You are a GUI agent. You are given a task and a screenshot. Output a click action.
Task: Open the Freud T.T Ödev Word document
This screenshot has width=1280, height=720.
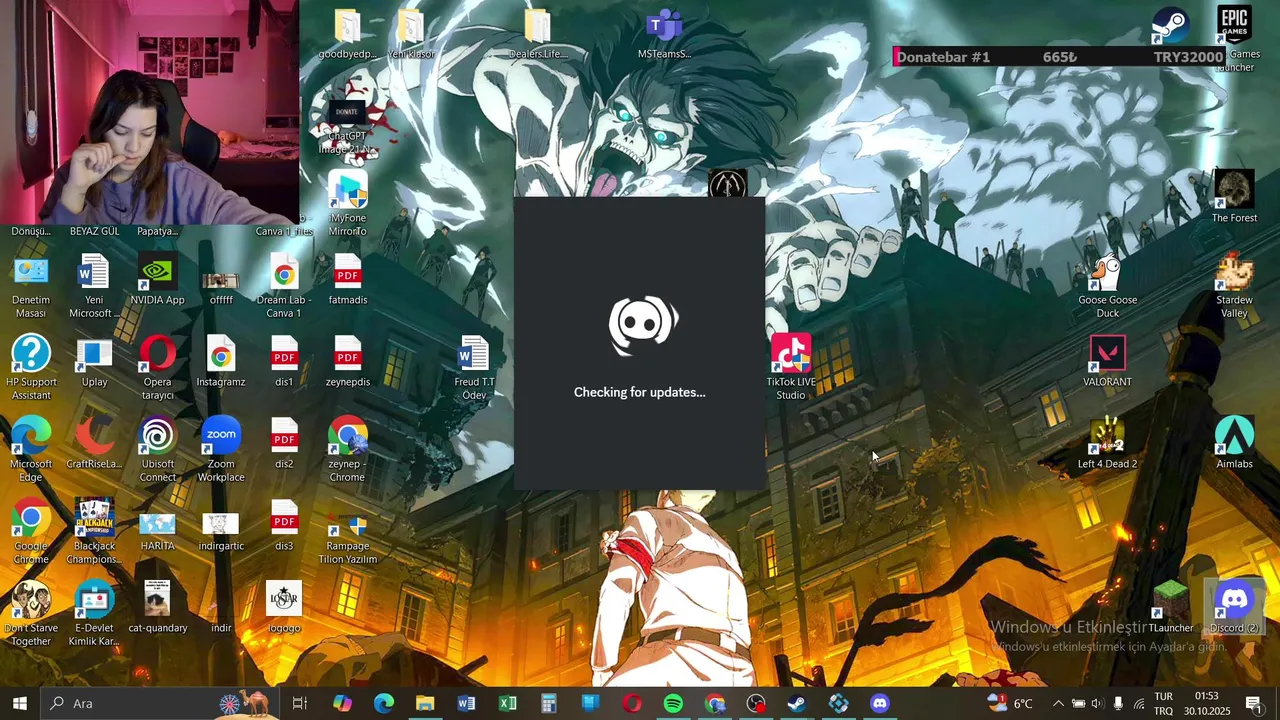click(474, 368)
